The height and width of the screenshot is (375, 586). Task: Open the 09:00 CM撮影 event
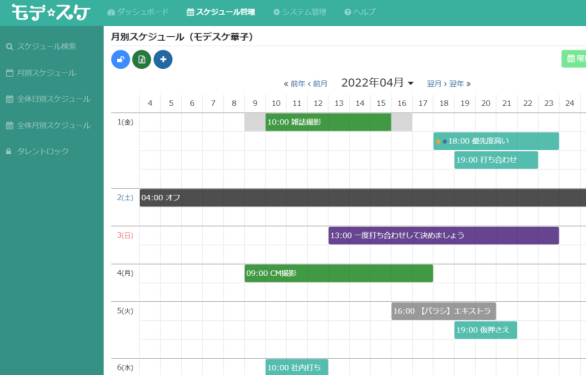[x=339, y=273]
